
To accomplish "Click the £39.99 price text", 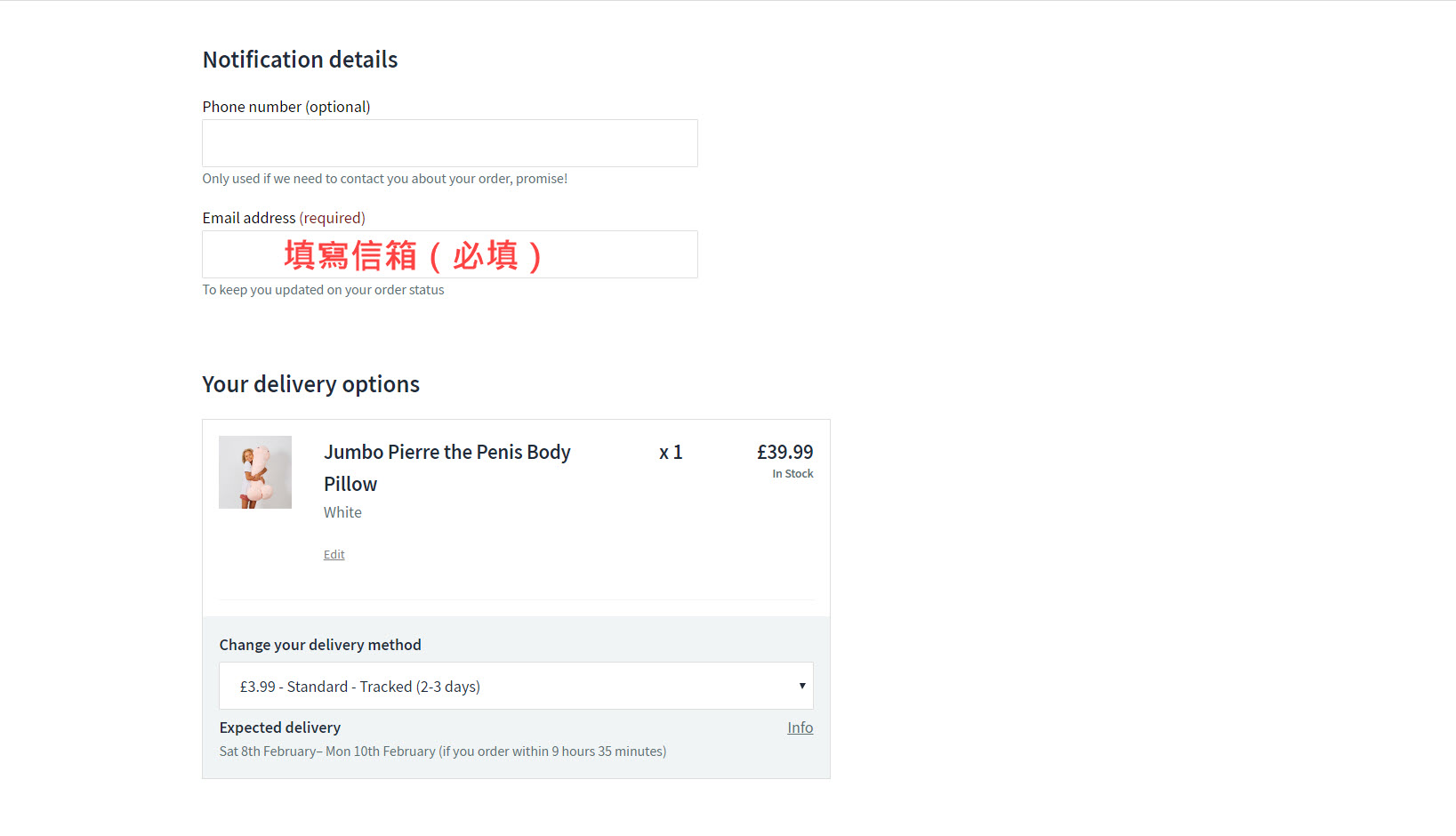I will click(x=784, y=452).
